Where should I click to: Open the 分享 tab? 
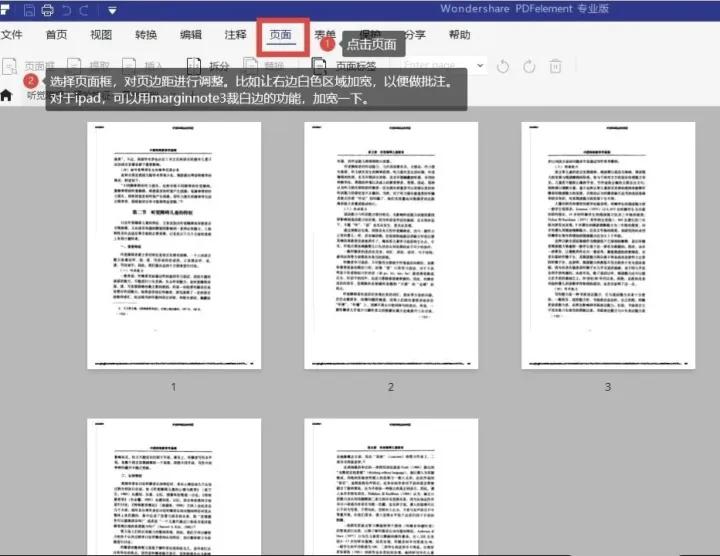[x=415, y=34]
